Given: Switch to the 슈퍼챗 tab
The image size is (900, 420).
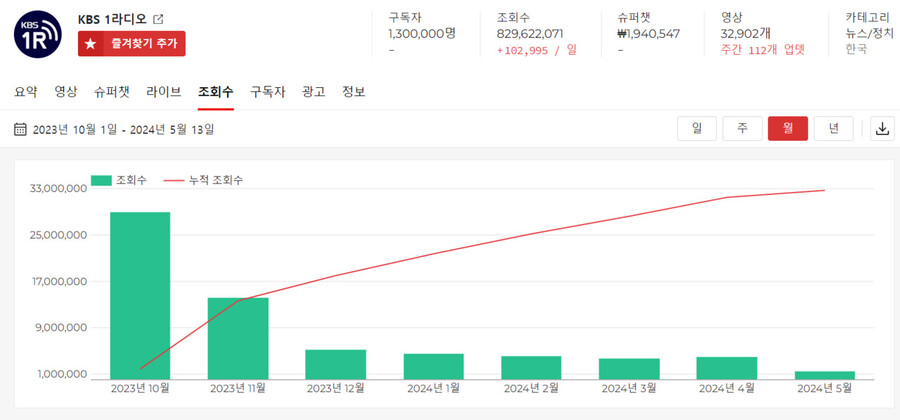Looking at the screenshot, I should click(x=112, y=92).
